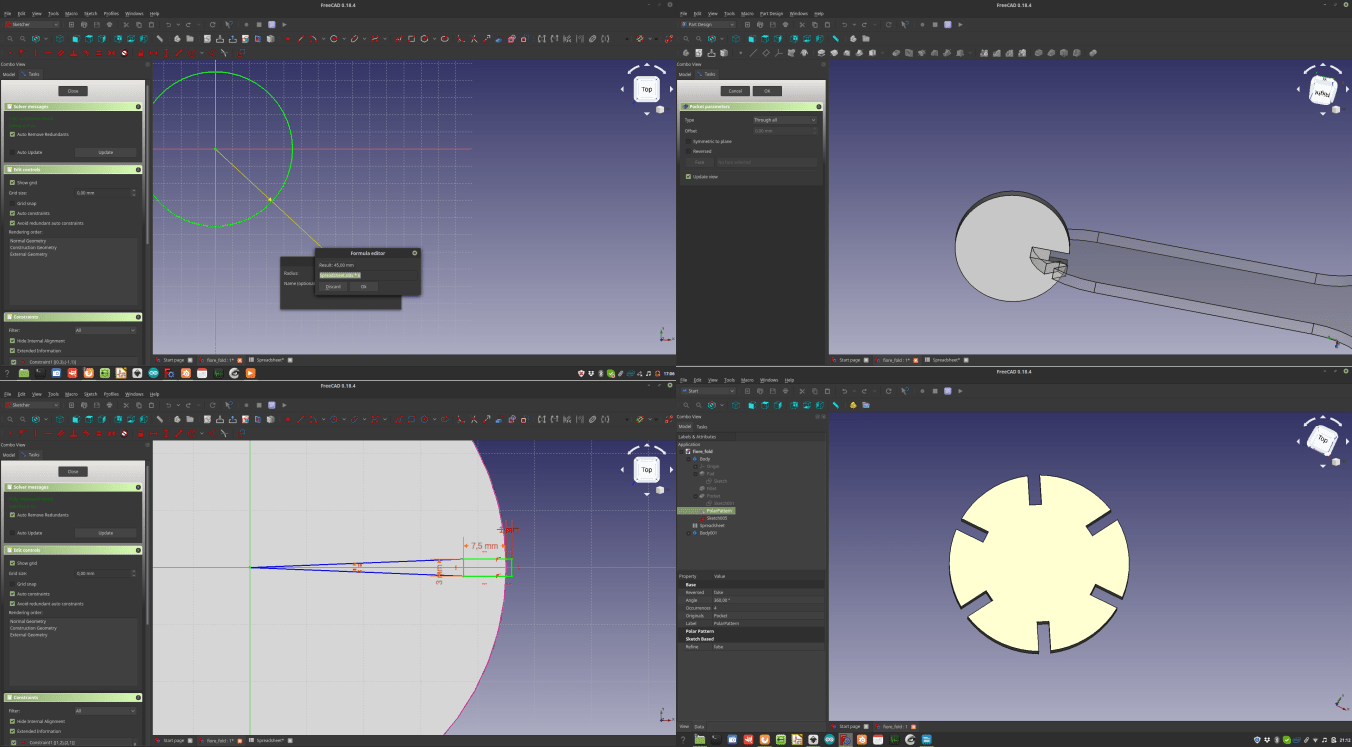Select Vertical constraint icon in upper Sketcher window
This screenshot has height=747, width=1352.
pyautogui.click(x=35, y=53)
